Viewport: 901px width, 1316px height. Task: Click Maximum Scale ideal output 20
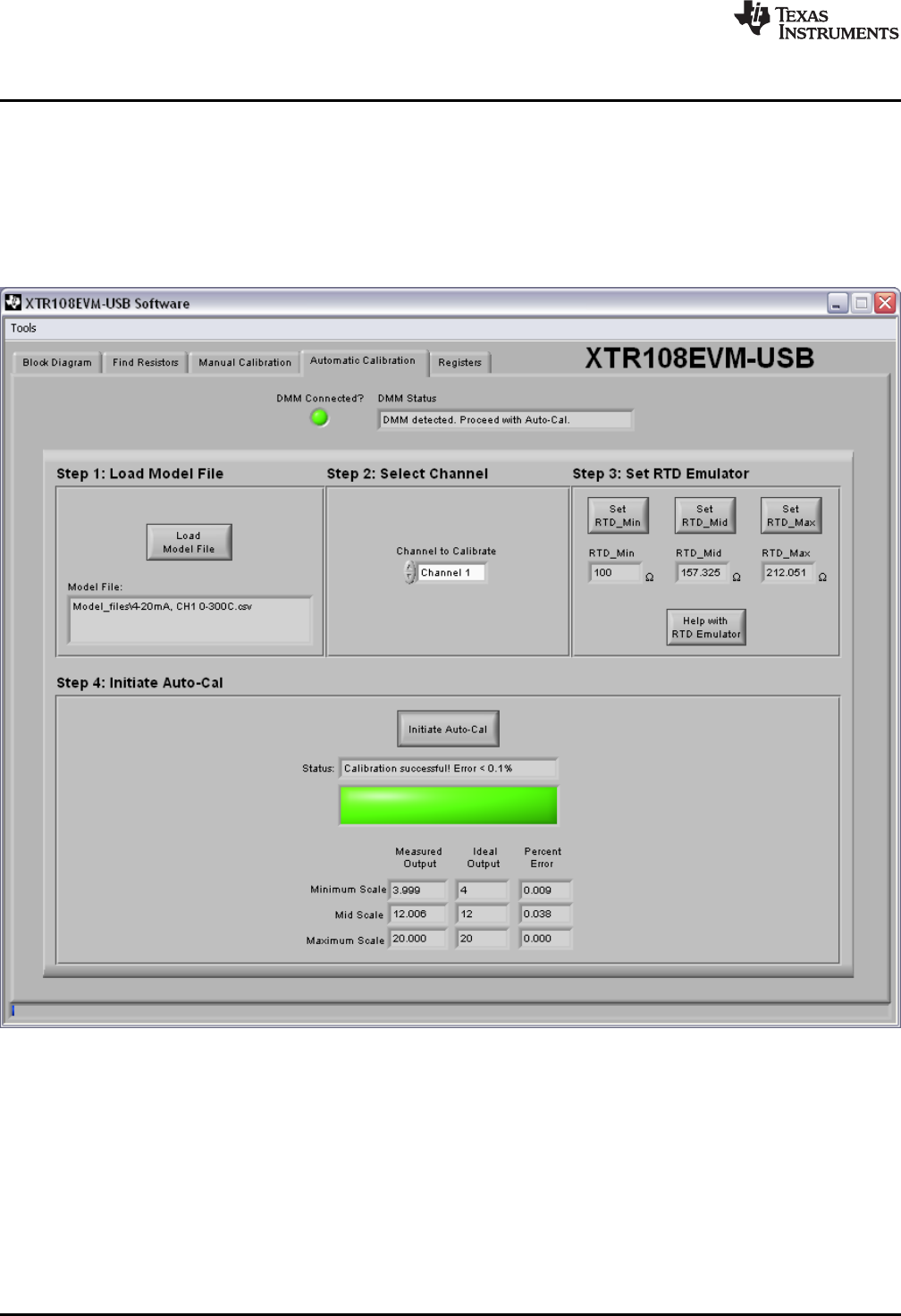[482, 938]
